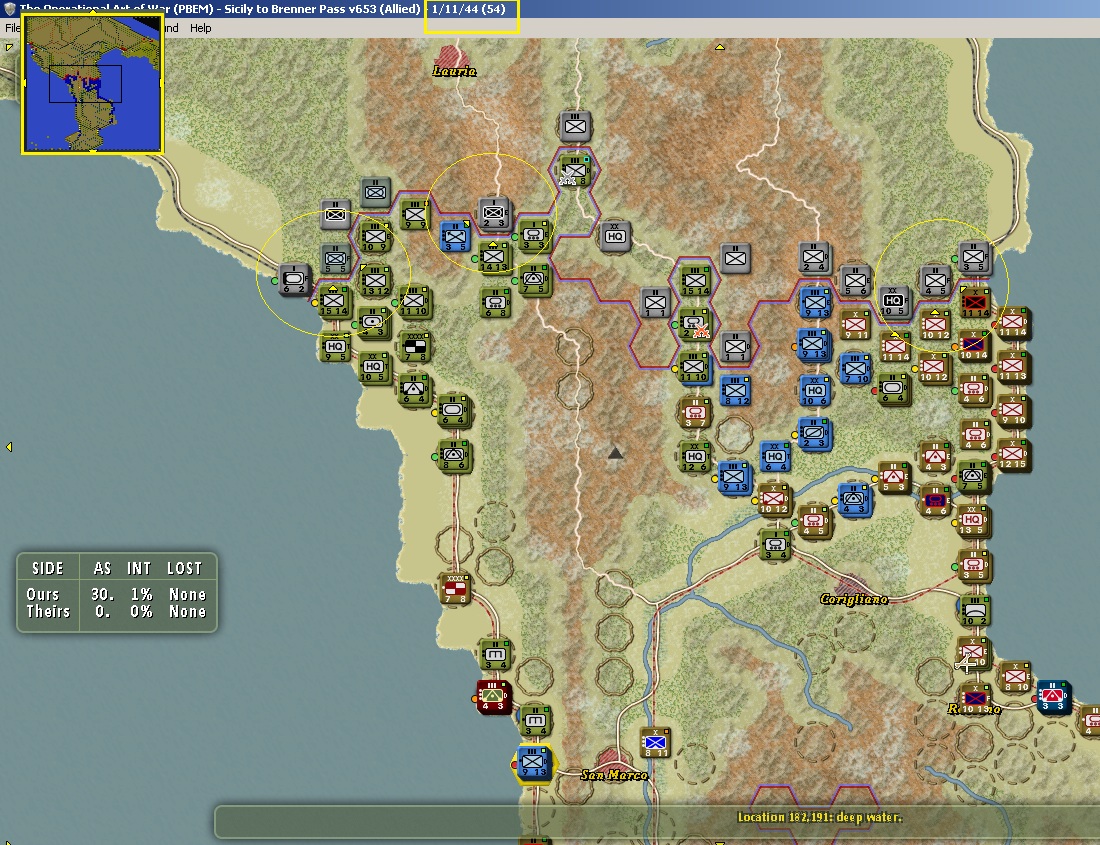Select the gray infantry regiment below Lauria
This screenshot has width=1100, height=845.
575,126
